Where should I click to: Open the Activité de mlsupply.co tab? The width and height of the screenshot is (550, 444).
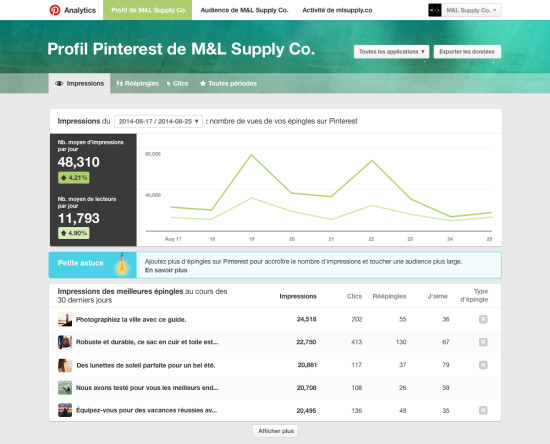coord(337,10)
